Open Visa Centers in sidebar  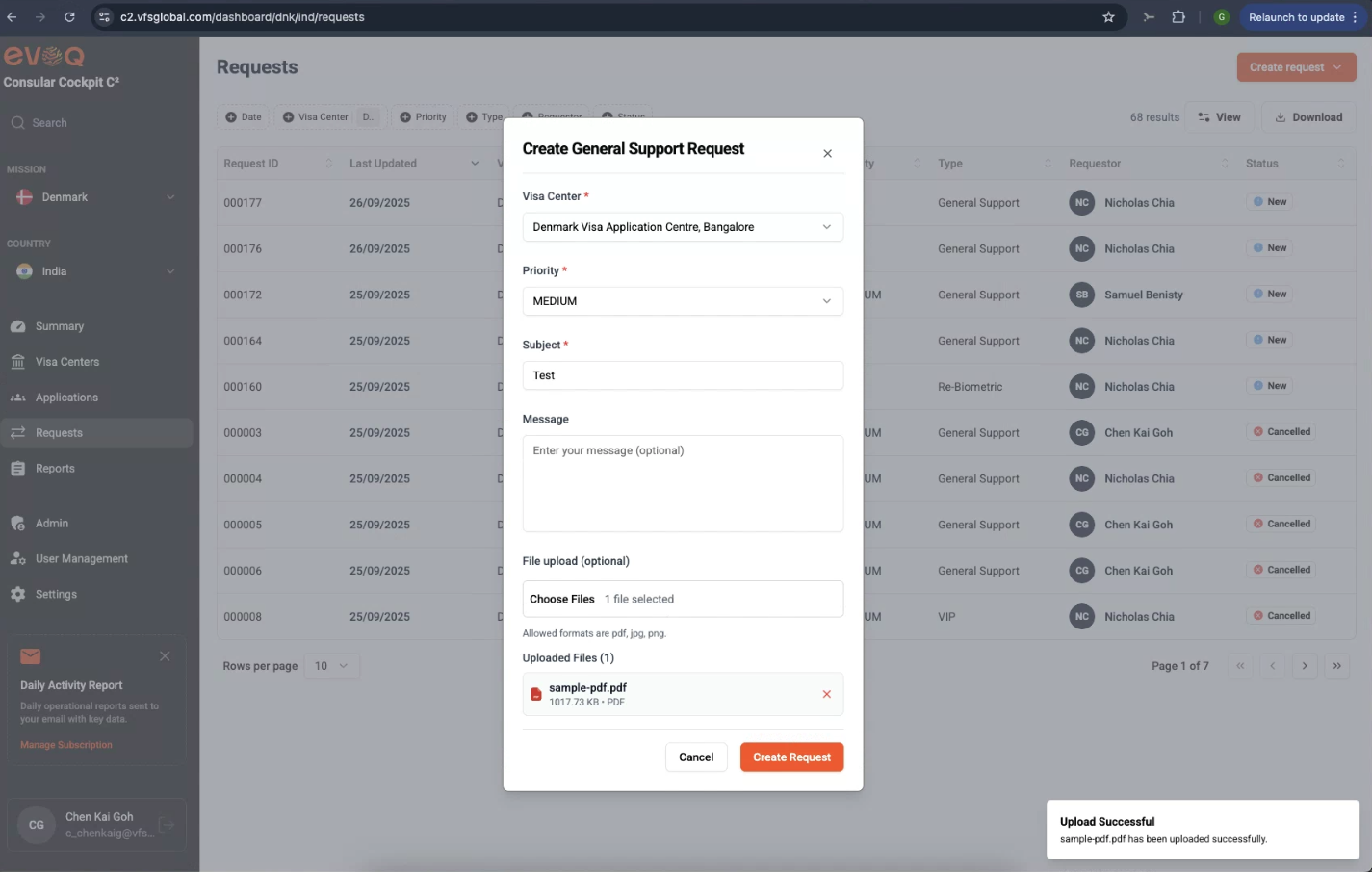pyautogui.click(x=67, y=362)
